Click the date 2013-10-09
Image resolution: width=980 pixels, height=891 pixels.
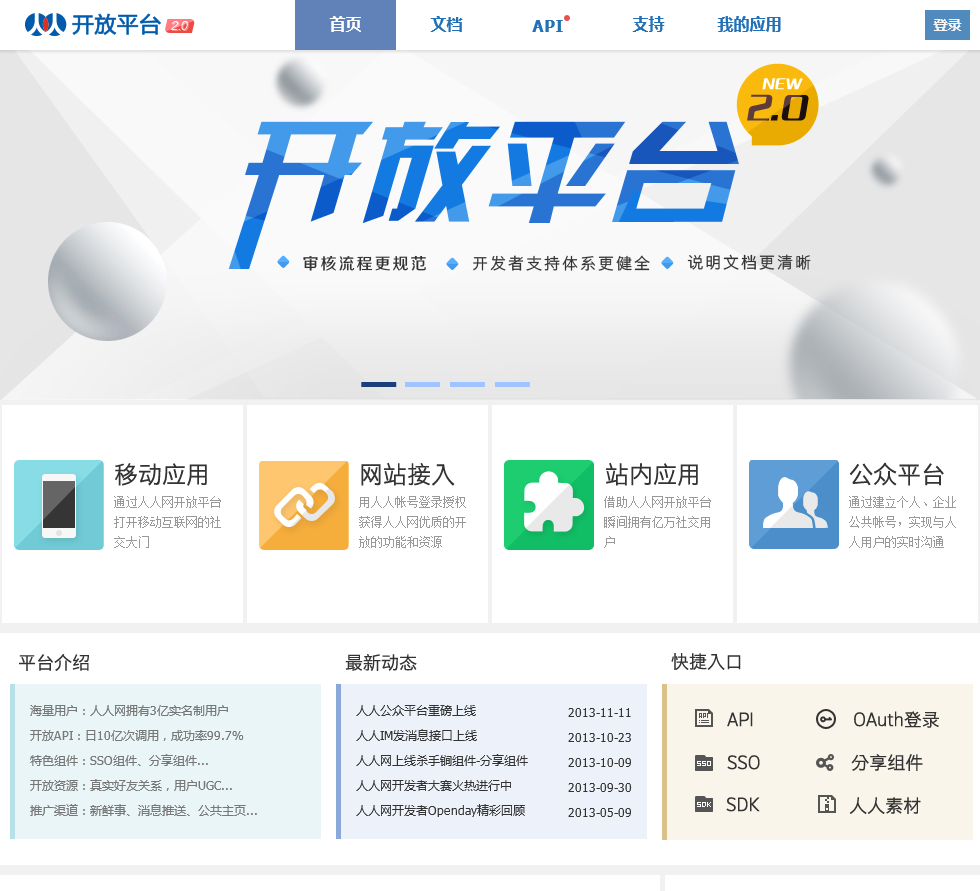599,762
